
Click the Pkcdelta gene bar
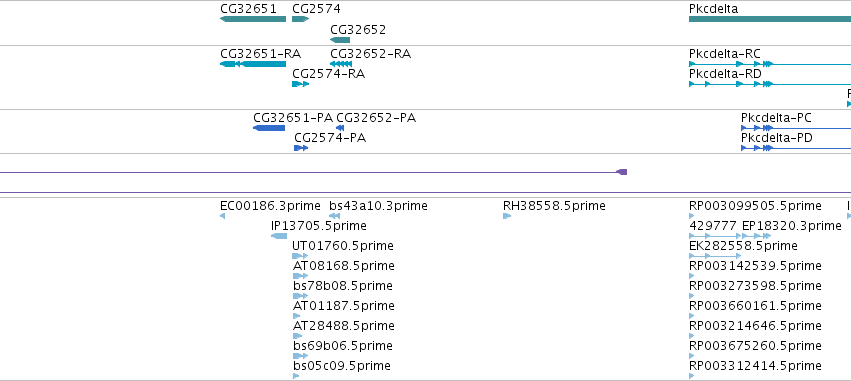point(770,19)
